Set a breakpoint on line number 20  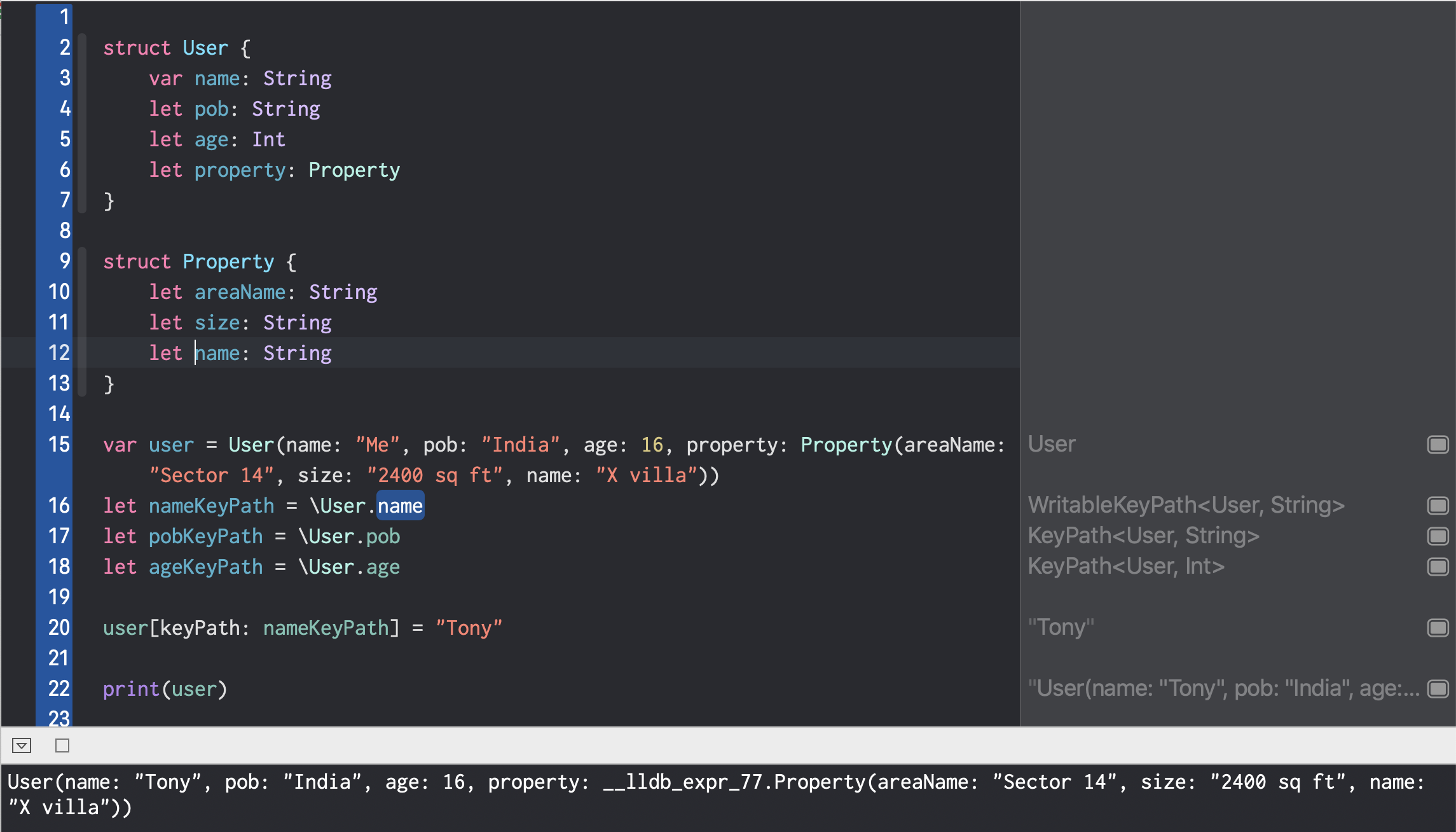pyautogui.click(x=60, y=628)
